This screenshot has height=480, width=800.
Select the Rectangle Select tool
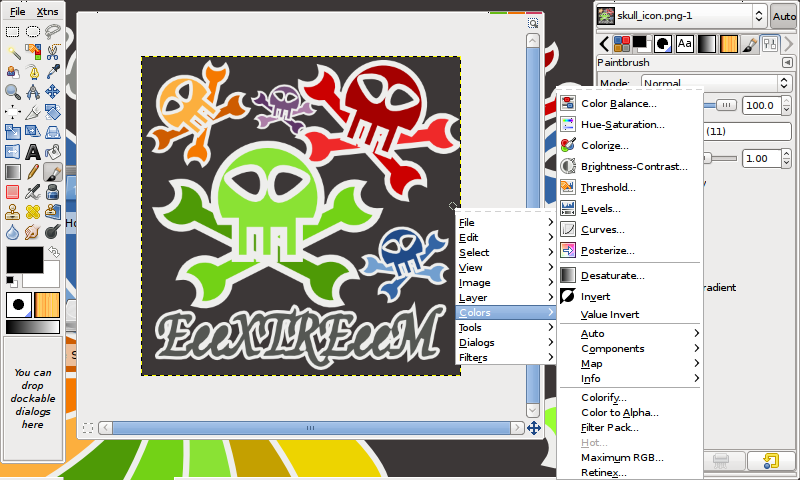click(x=12, y=32)
